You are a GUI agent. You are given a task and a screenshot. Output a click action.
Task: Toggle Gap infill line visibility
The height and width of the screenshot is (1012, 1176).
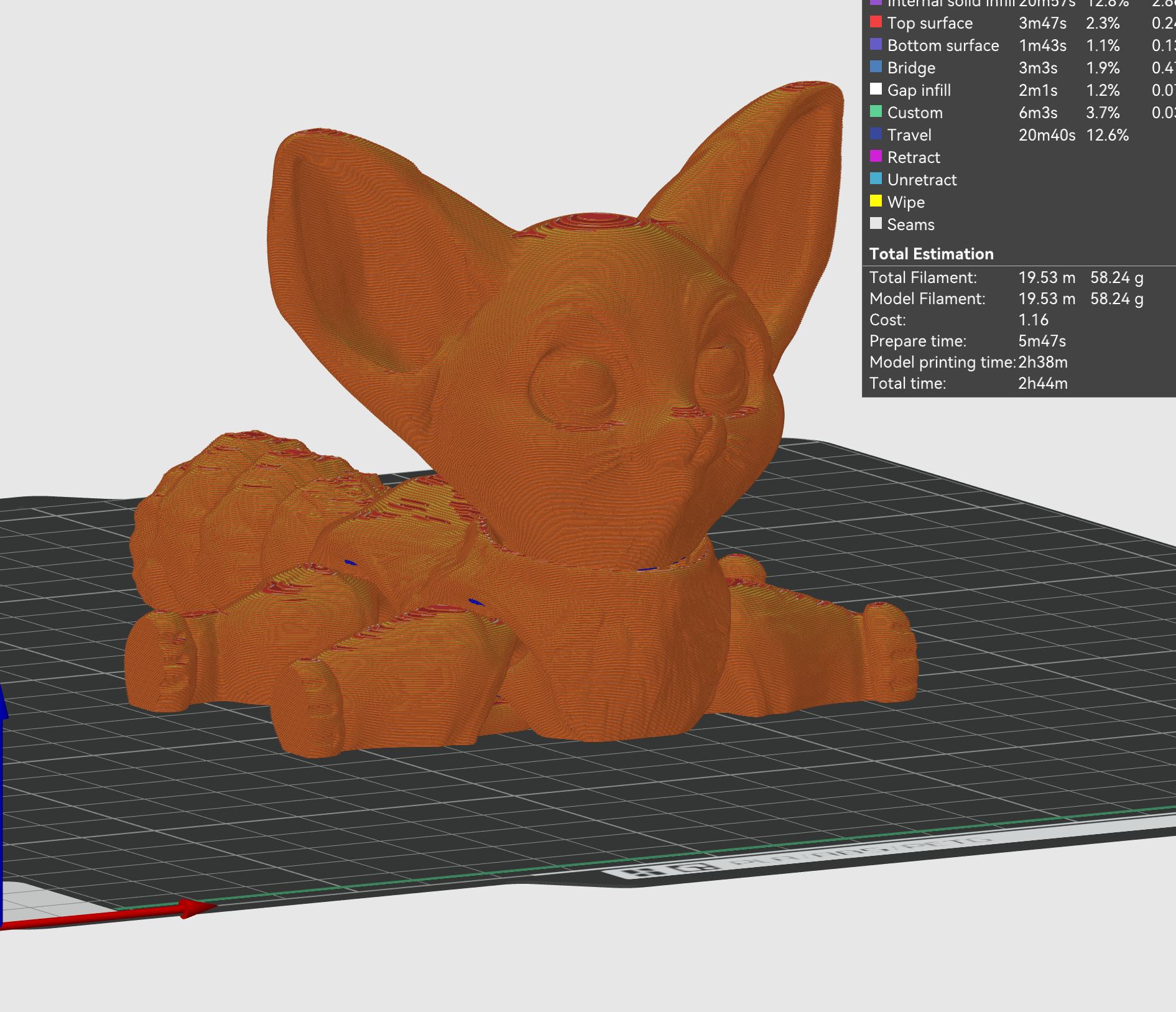point(919,90)
